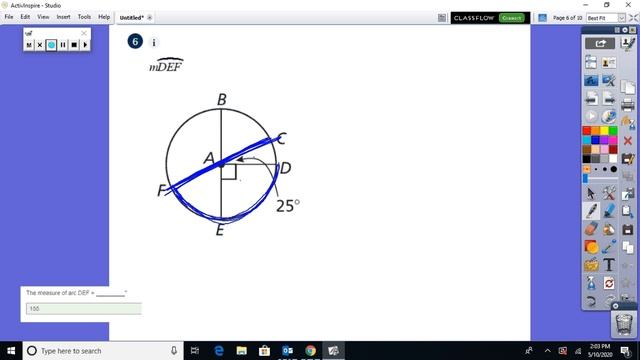
Task: Select the Text tool T
Action: tap(609, 265)
